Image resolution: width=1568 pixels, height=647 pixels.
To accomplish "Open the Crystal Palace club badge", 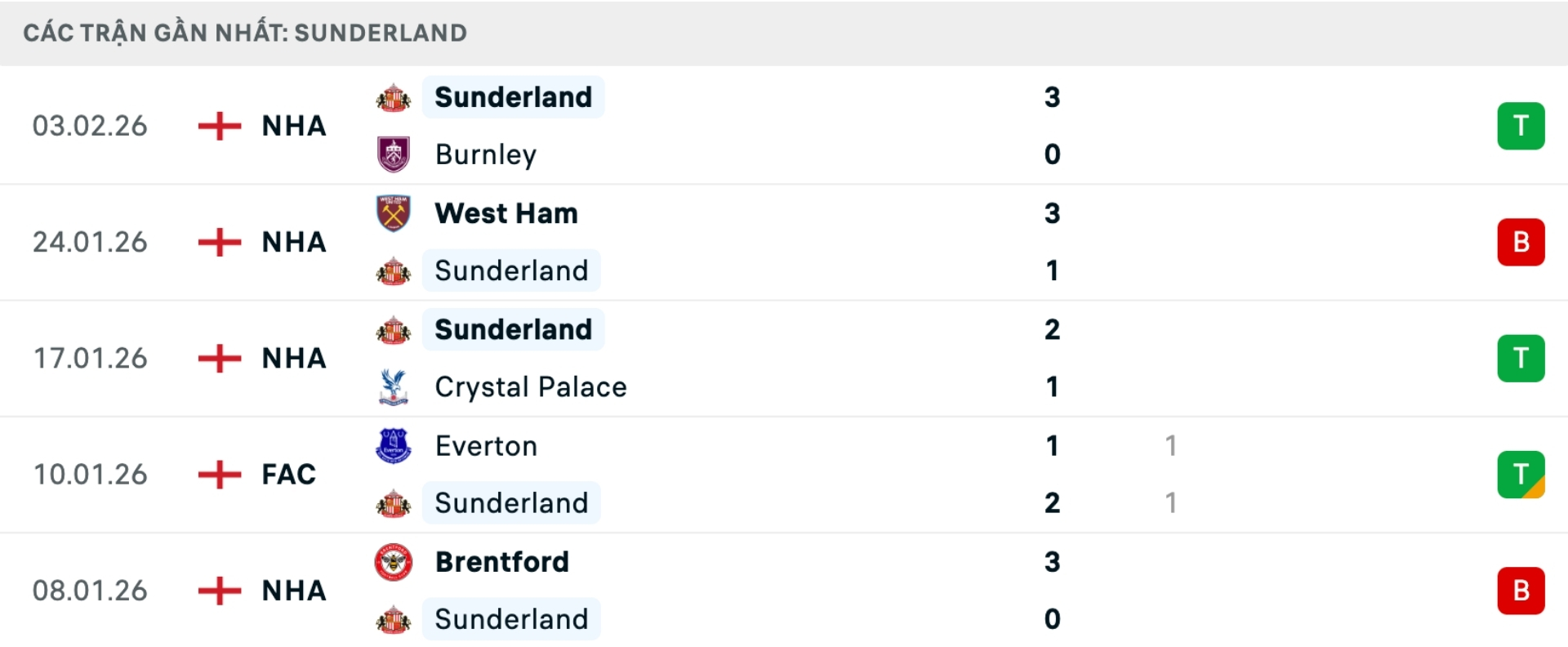I will (394, 387).
